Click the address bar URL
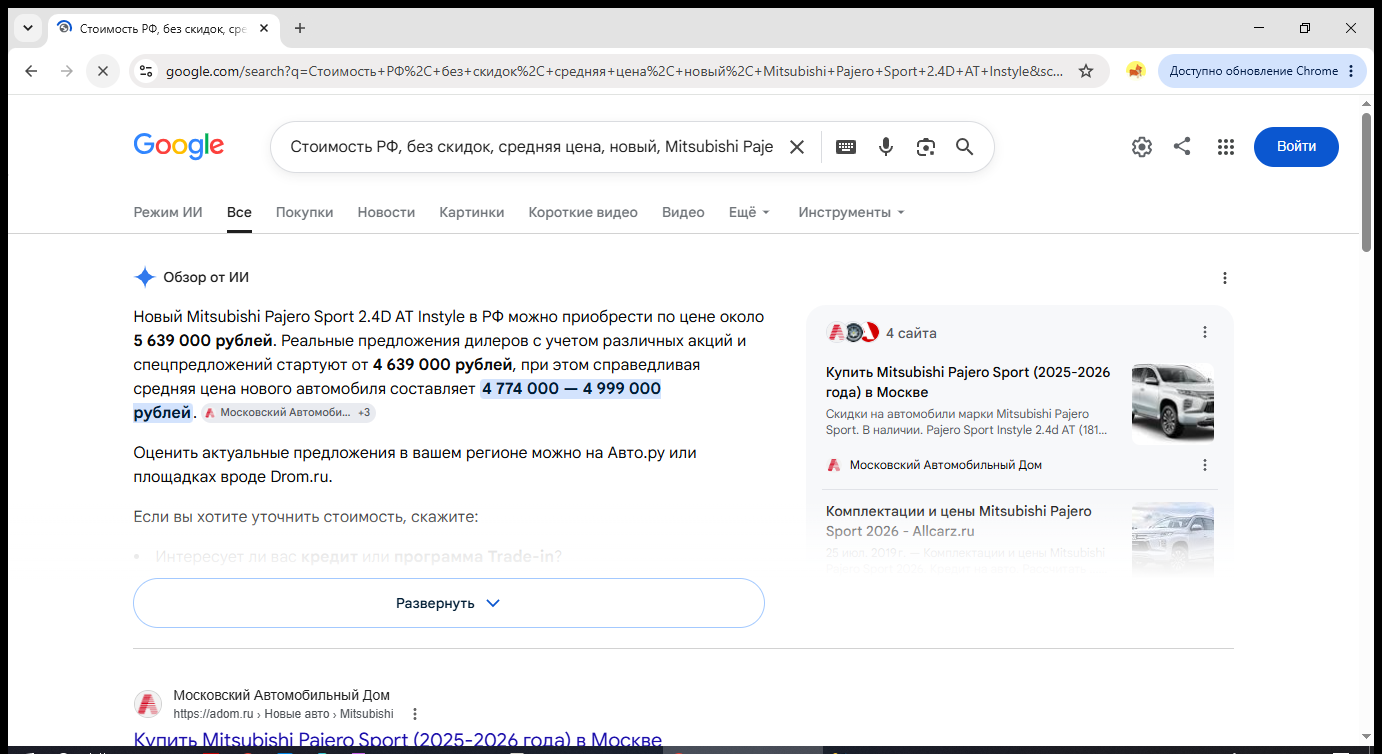 click(x=614, y=71)
